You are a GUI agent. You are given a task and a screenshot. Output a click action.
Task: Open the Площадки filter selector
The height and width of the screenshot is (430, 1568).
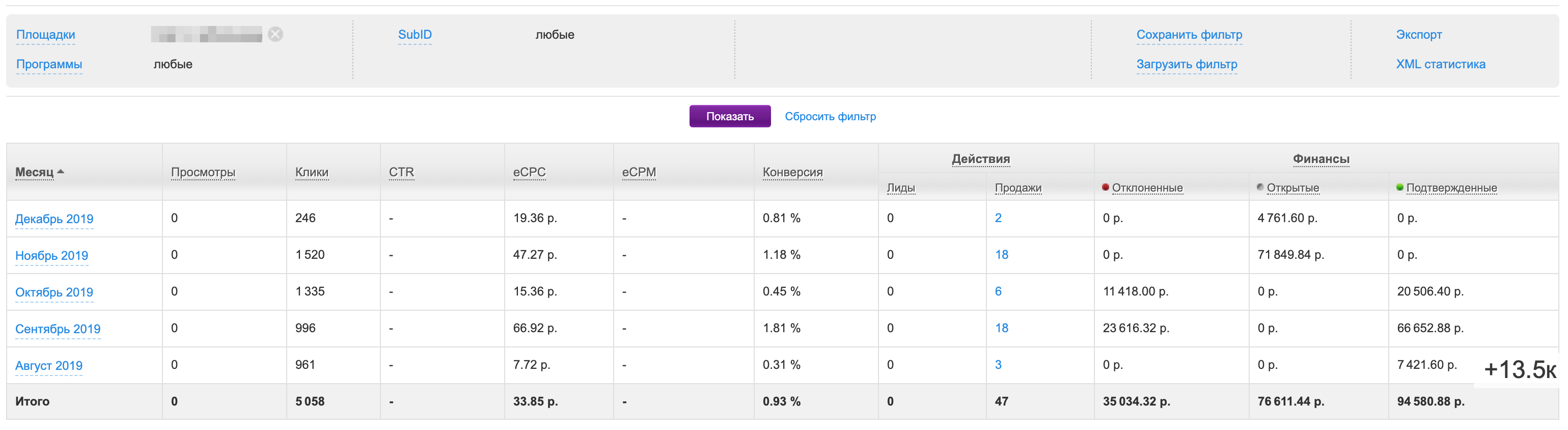(46, 35)
